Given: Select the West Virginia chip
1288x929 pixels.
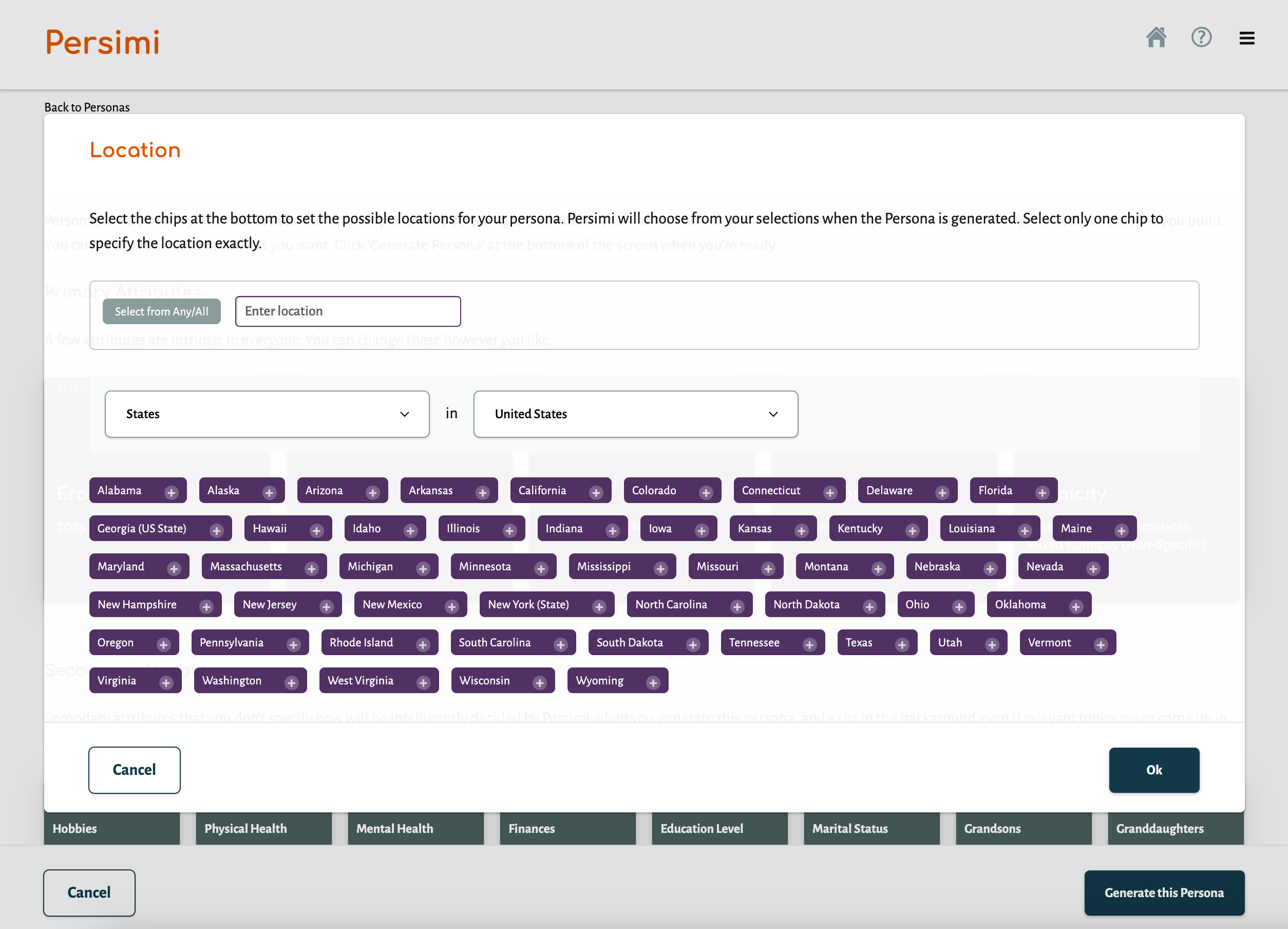Looking at the screenshot, I should click(379, 681).
